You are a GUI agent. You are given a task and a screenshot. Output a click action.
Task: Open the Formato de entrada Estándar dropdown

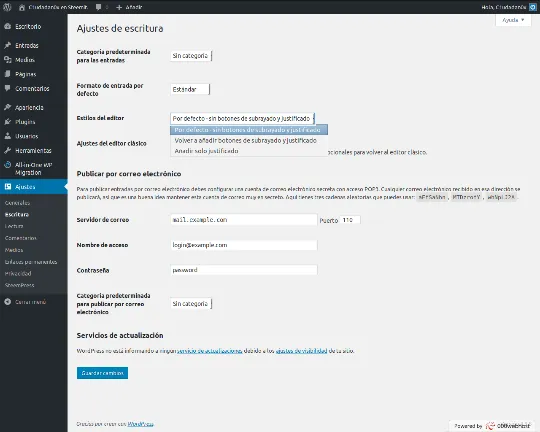[x=190, y=89]
